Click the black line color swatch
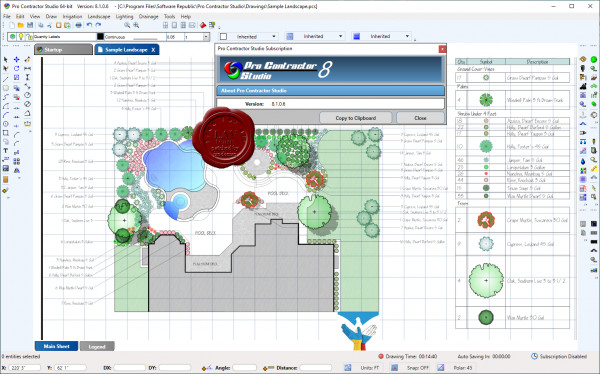 (x=100, y=37)
